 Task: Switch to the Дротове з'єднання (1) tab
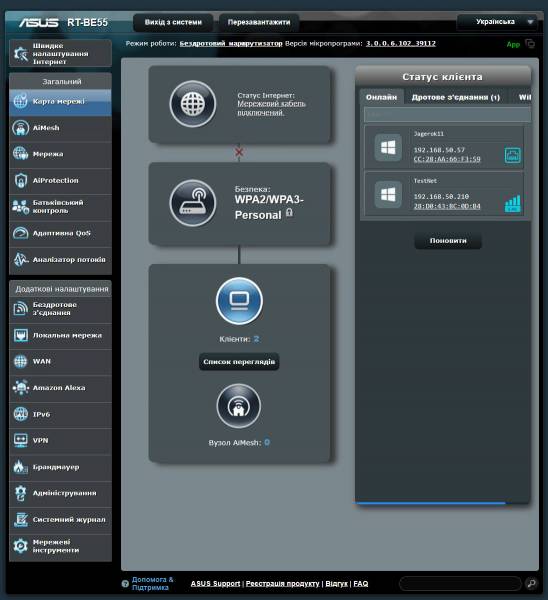(x=456, y=97)
